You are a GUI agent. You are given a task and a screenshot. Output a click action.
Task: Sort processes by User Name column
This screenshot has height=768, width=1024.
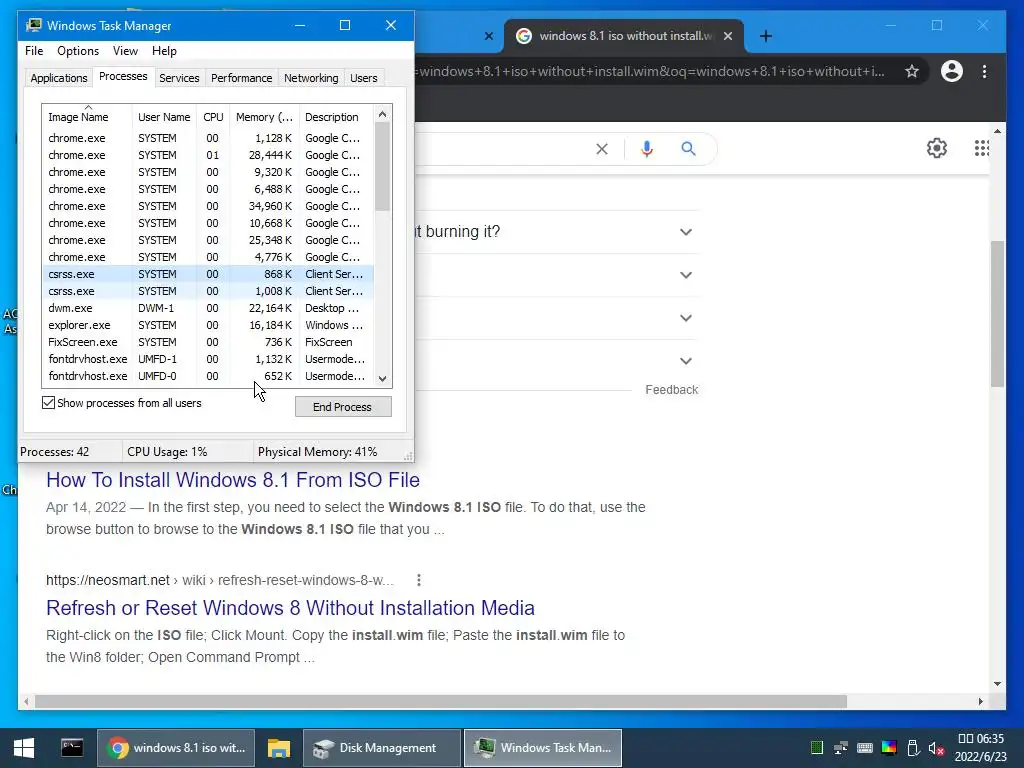point(164,117)
